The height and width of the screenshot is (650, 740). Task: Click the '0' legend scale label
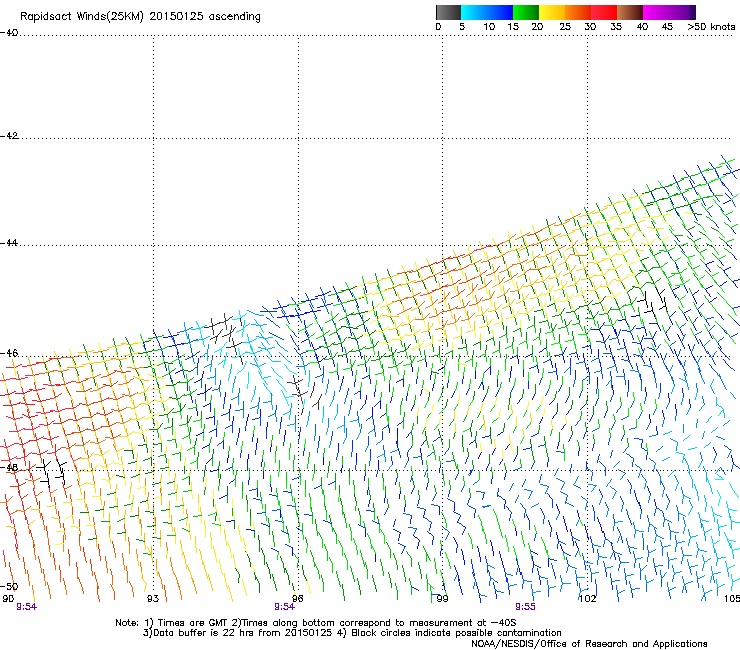pos(438,27)
